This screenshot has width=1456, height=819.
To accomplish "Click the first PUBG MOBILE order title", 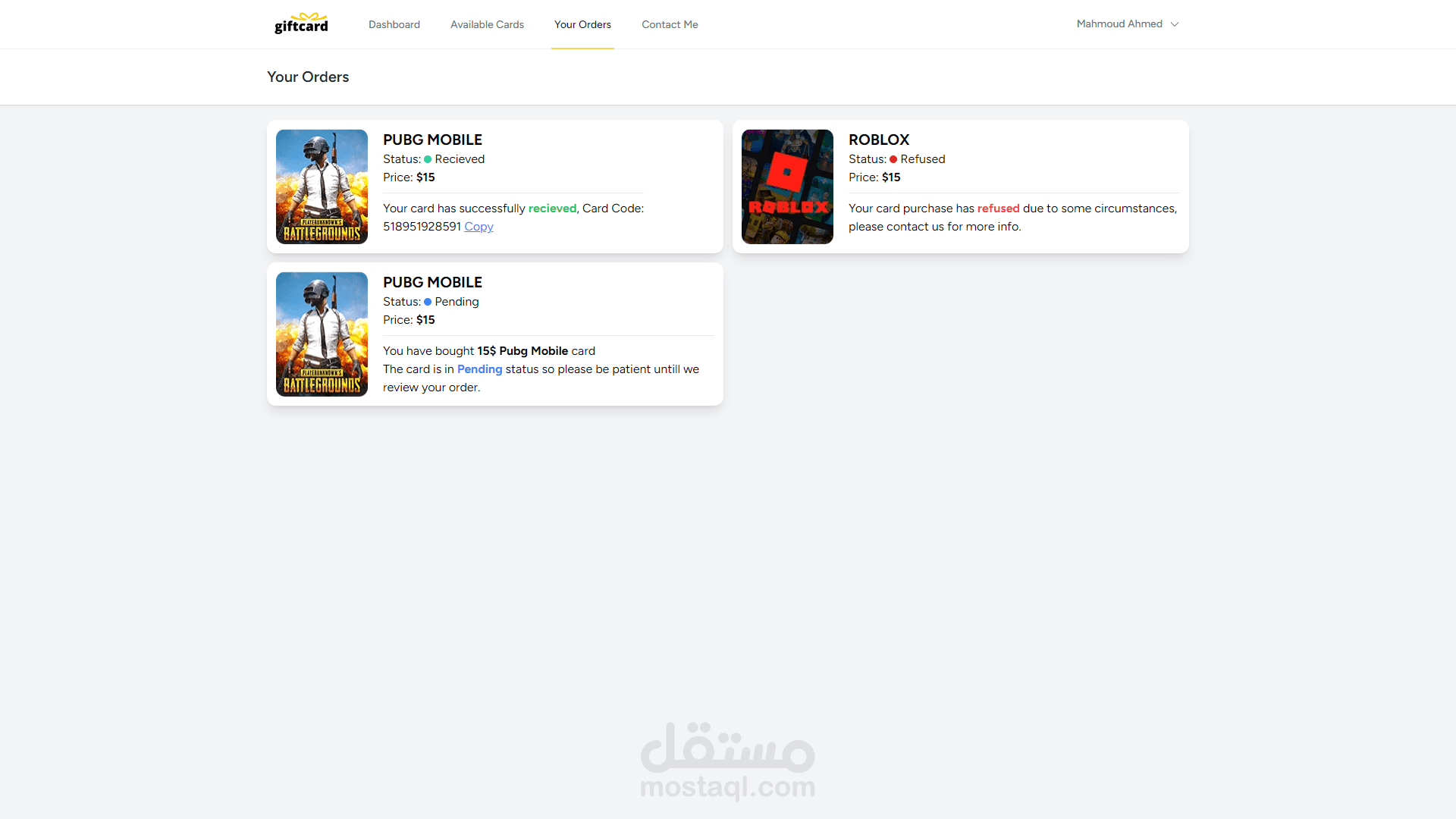I will 432,140.
